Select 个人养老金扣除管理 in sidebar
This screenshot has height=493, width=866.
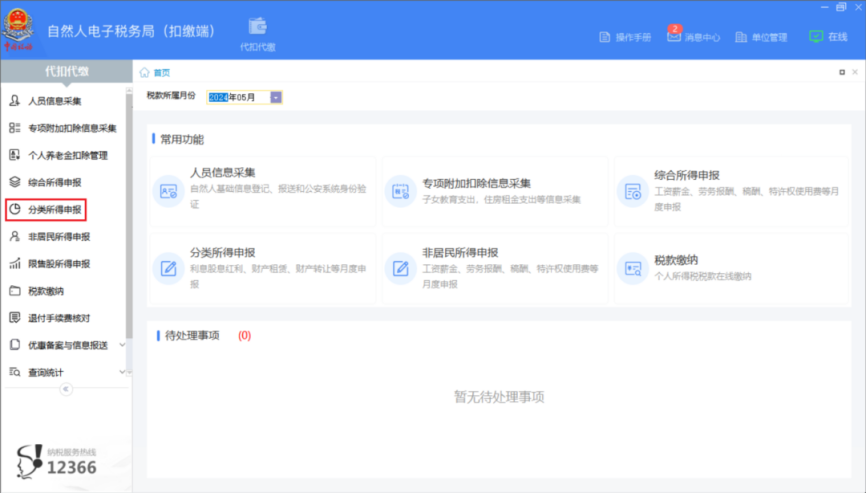pyautogui.click(x=66, y=155)
